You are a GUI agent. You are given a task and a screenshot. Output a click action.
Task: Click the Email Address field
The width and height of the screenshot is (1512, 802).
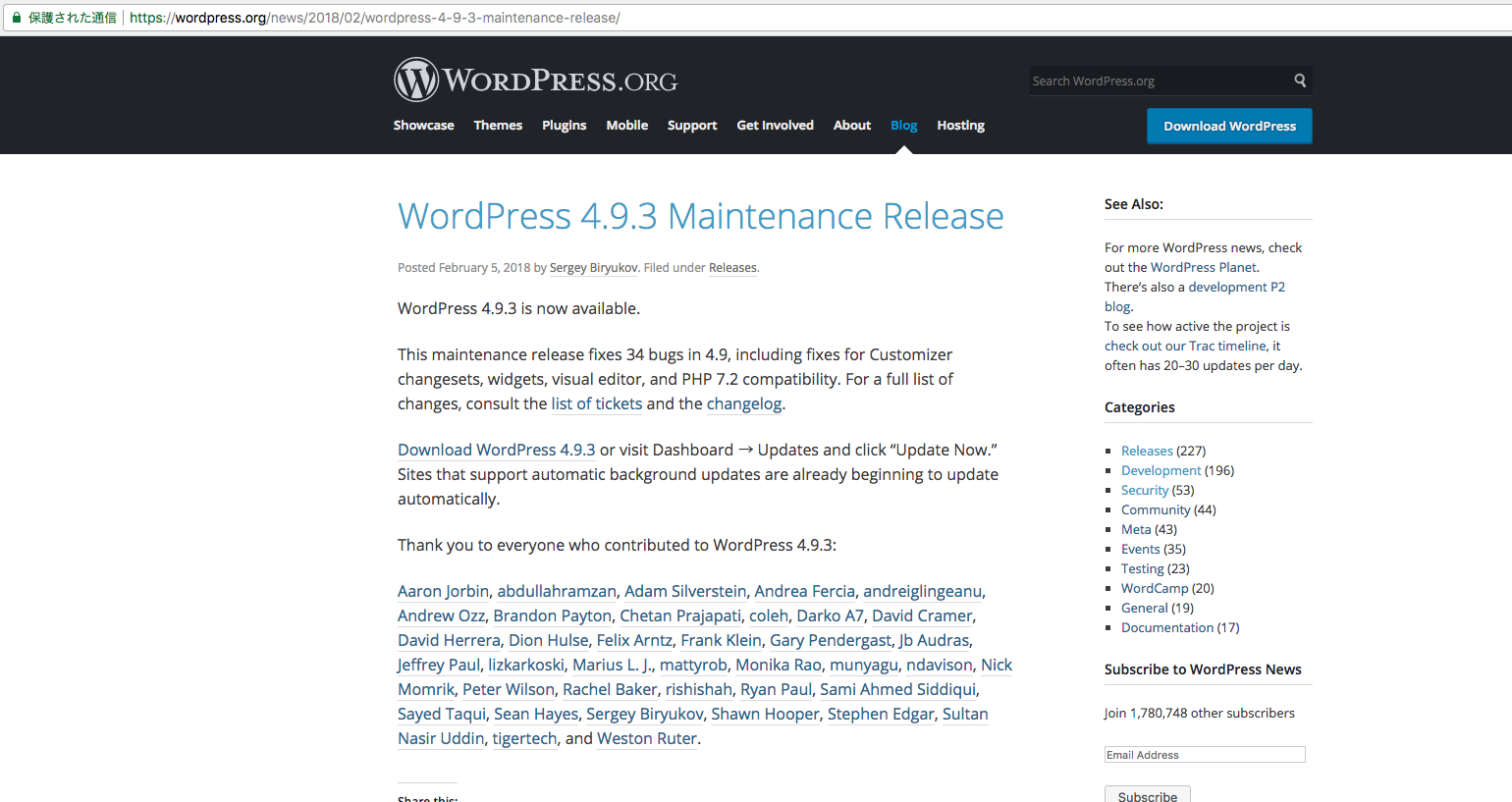click(1205, 755)
